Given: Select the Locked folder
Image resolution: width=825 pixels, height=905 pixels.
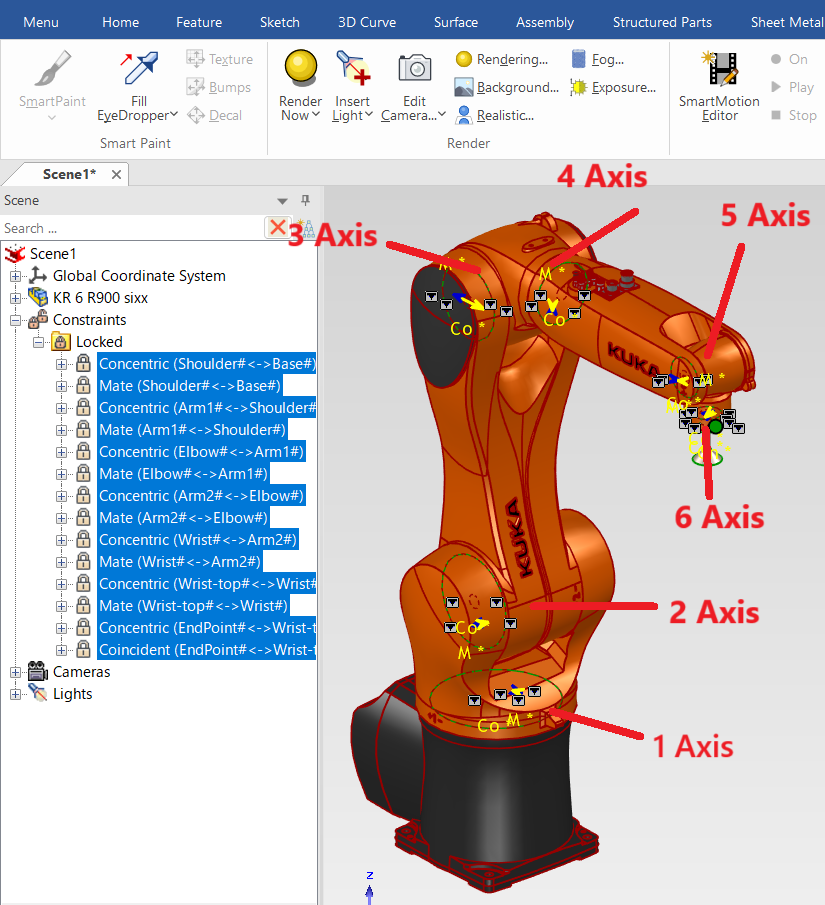Looking at the screenshot, I should (99, 342).
